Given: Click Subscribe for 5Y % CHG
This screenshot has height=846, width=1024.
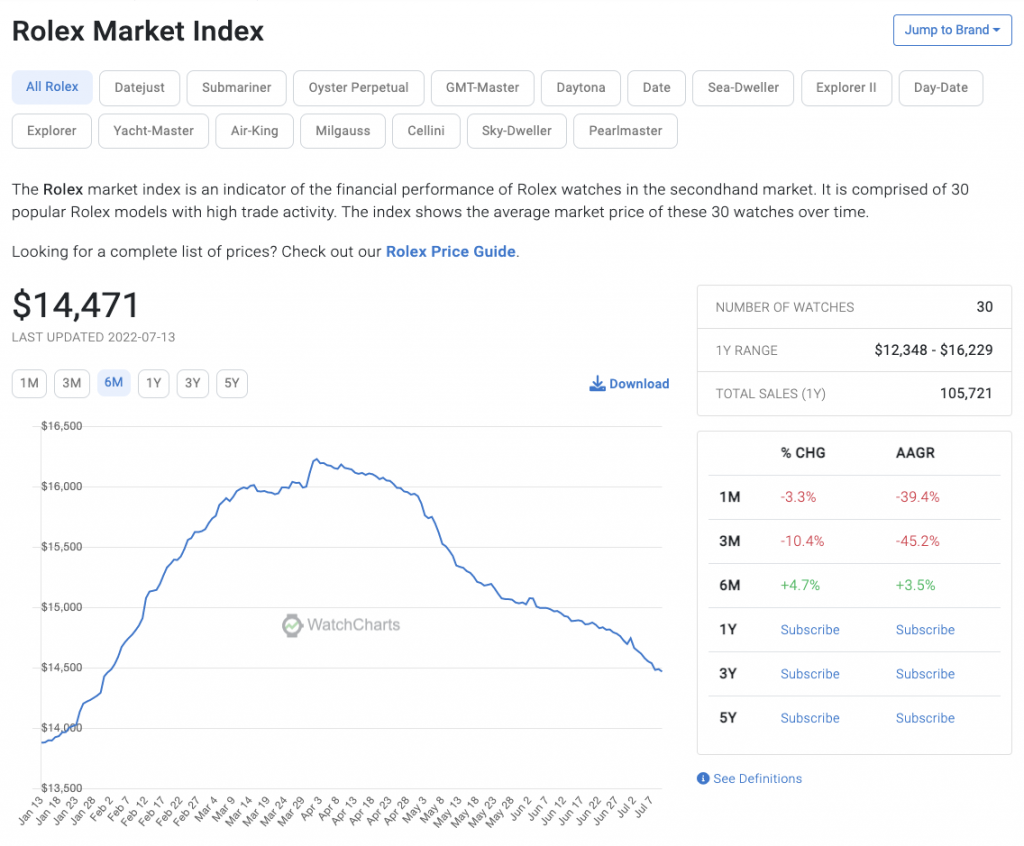Looking at the screenshot, I should click(x=810, y=718).
